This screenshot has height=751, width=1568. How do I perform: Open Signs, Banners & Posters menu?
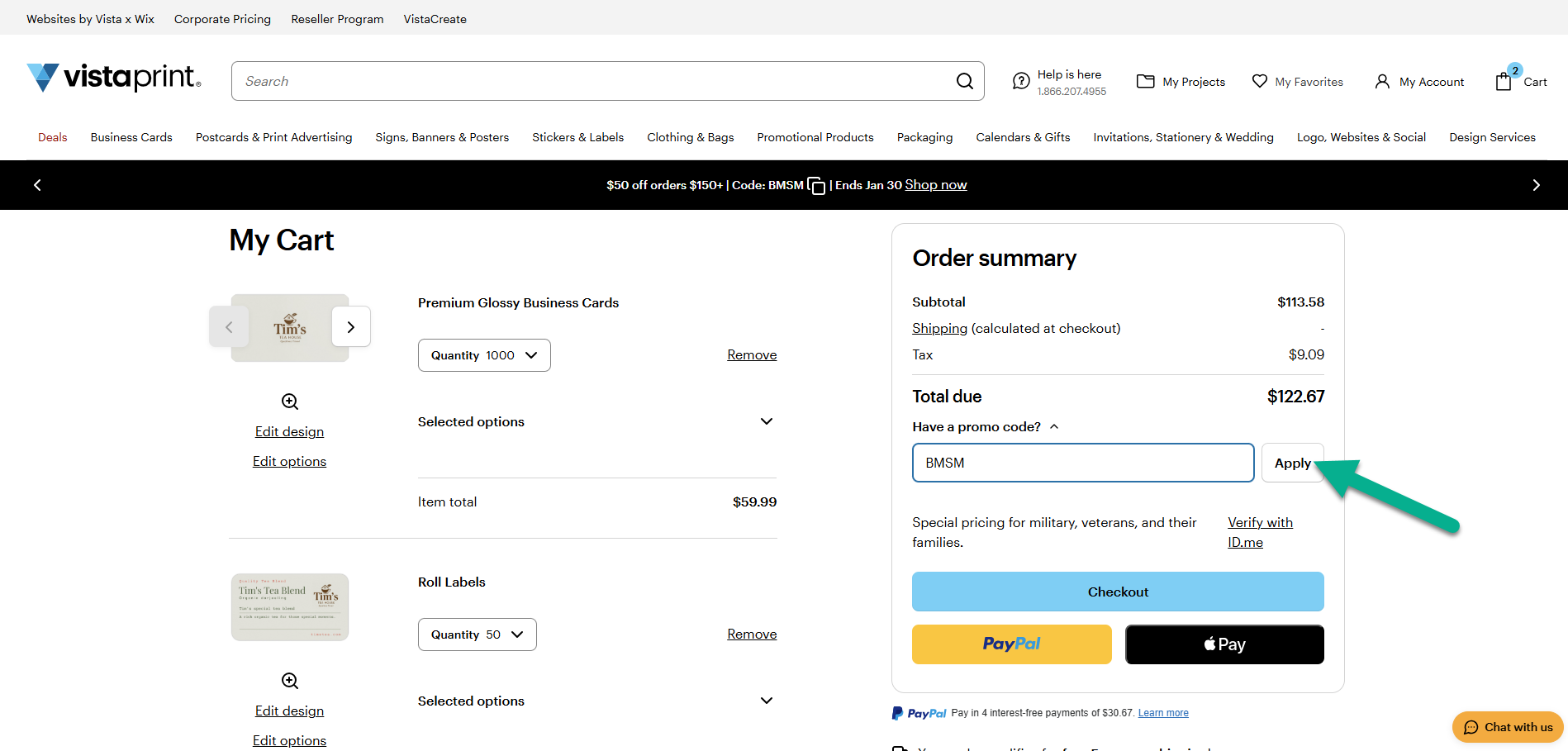click(x=442, y=137)
